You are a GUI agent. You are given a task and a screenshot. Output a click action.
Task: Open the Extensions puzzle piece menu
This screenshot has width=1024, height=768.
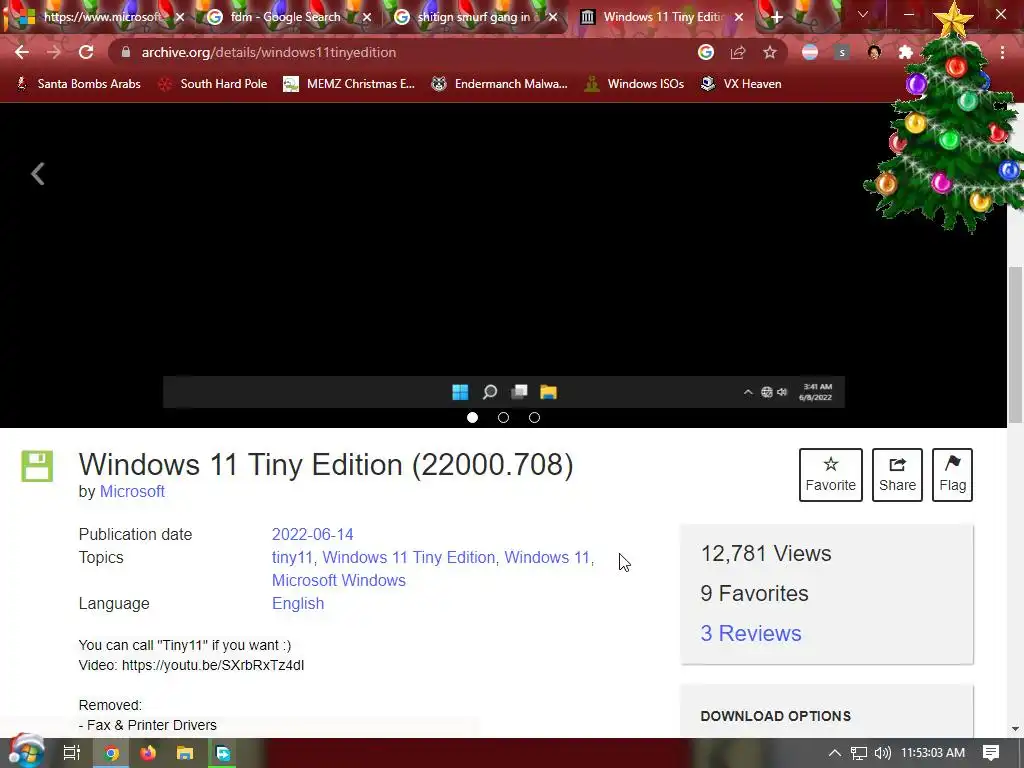point(906,52)
